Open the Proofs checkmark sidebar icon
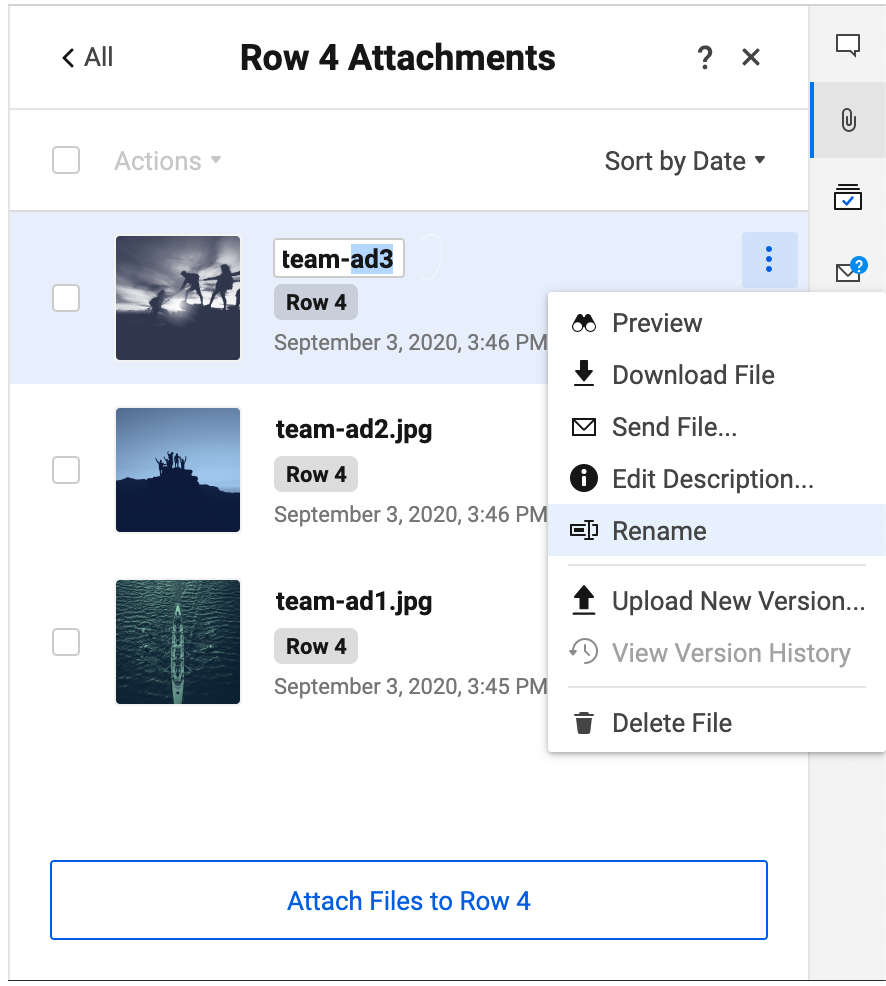Image resolution: width=886 pixels, height=986 pixels. [848, 197]
